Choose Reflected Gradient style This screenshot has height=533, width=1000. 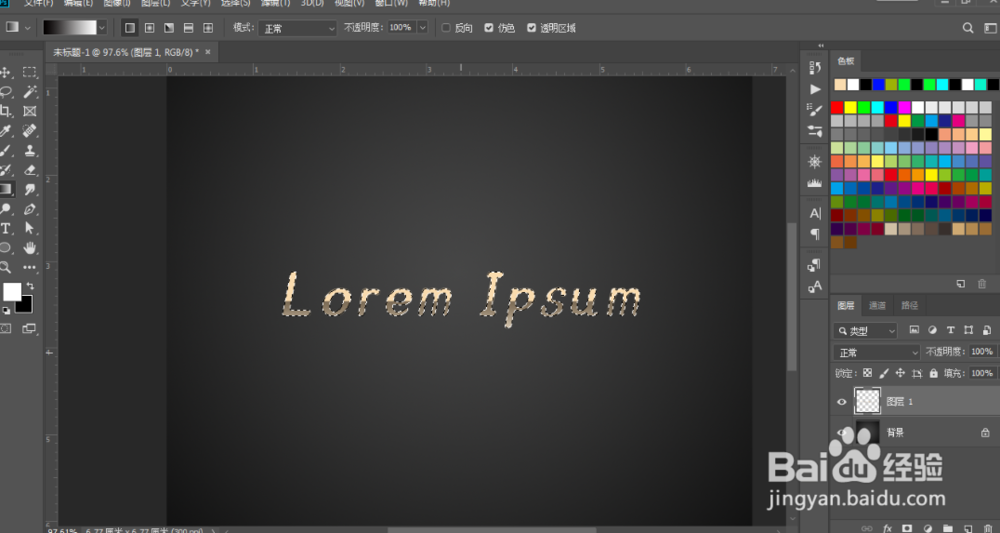tap(188, 28)
